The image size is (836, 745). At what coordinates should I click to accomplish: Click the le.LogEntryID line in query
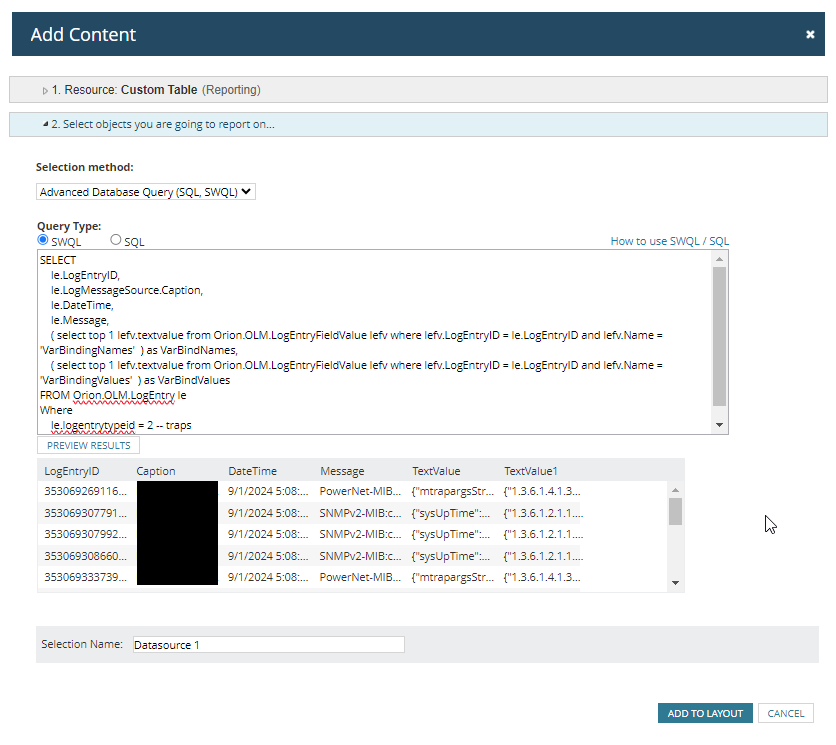(85, 275)
